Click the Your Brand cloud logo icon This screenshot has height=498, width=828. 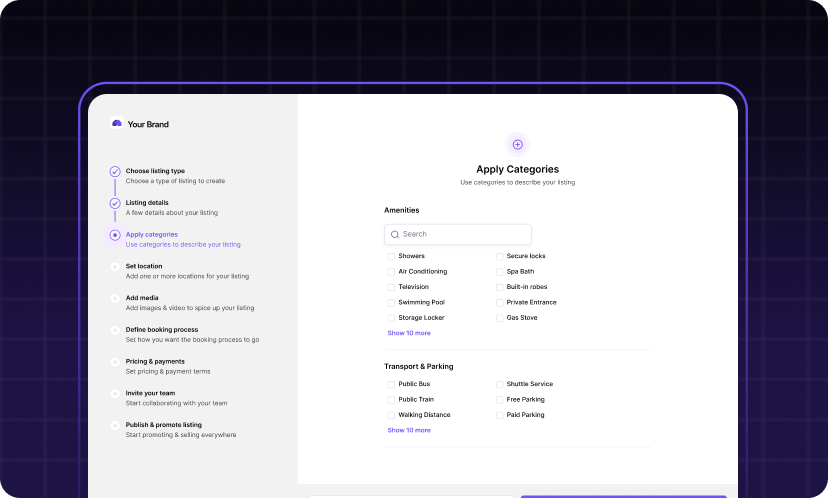pyautogui.click(x=117, y=124)
